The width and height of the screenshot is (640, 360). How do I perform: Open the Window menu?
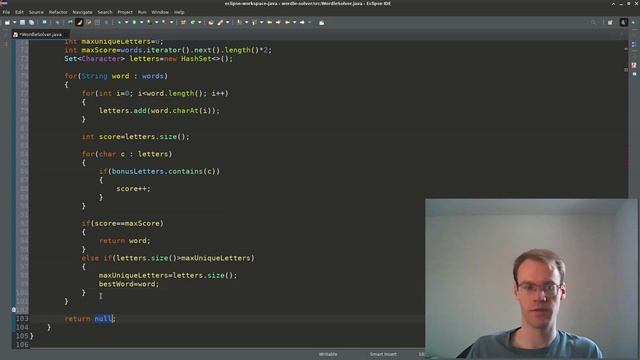click(160, 12)
